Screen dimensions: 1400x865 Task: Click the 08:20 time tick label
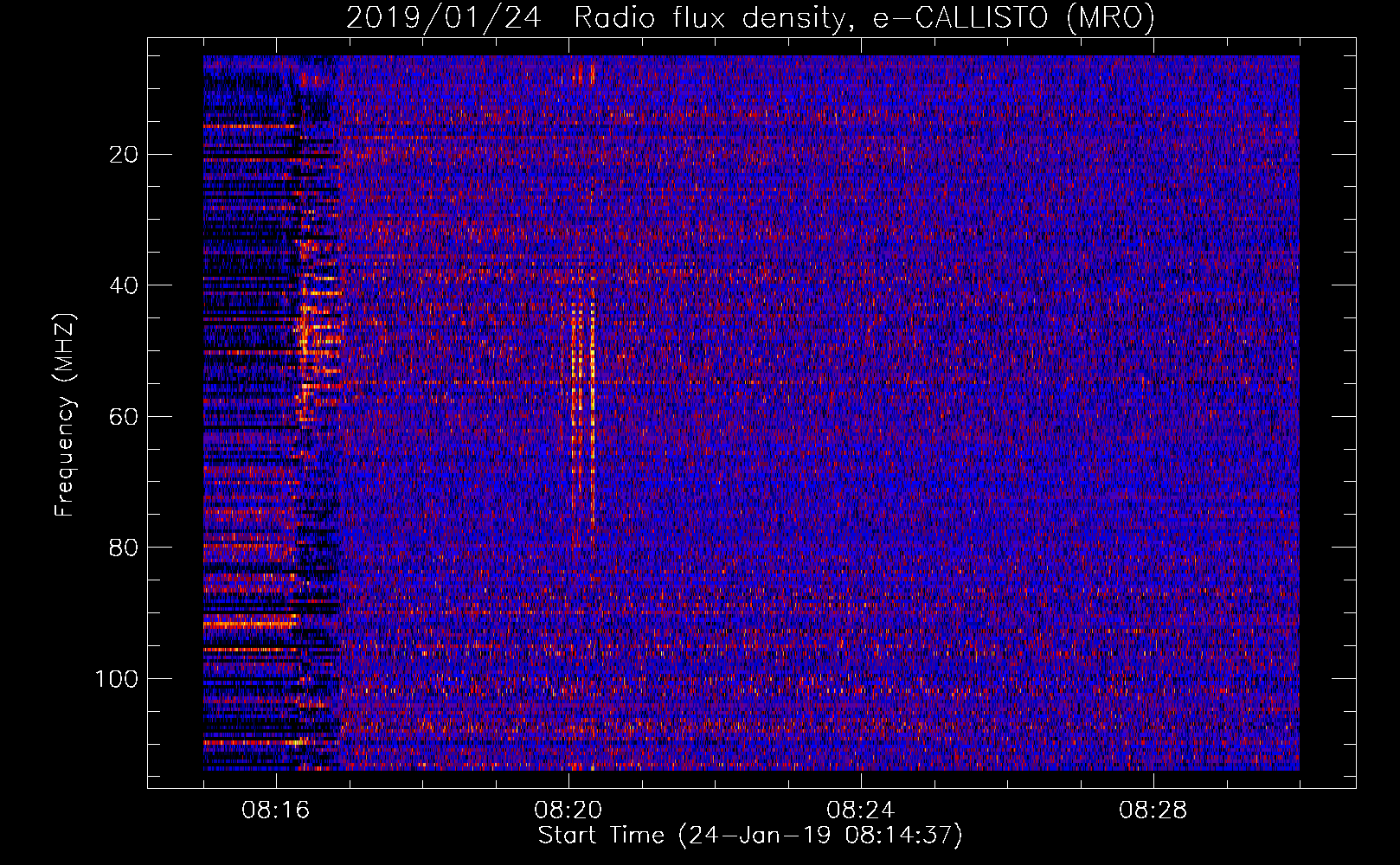[568, 811]
